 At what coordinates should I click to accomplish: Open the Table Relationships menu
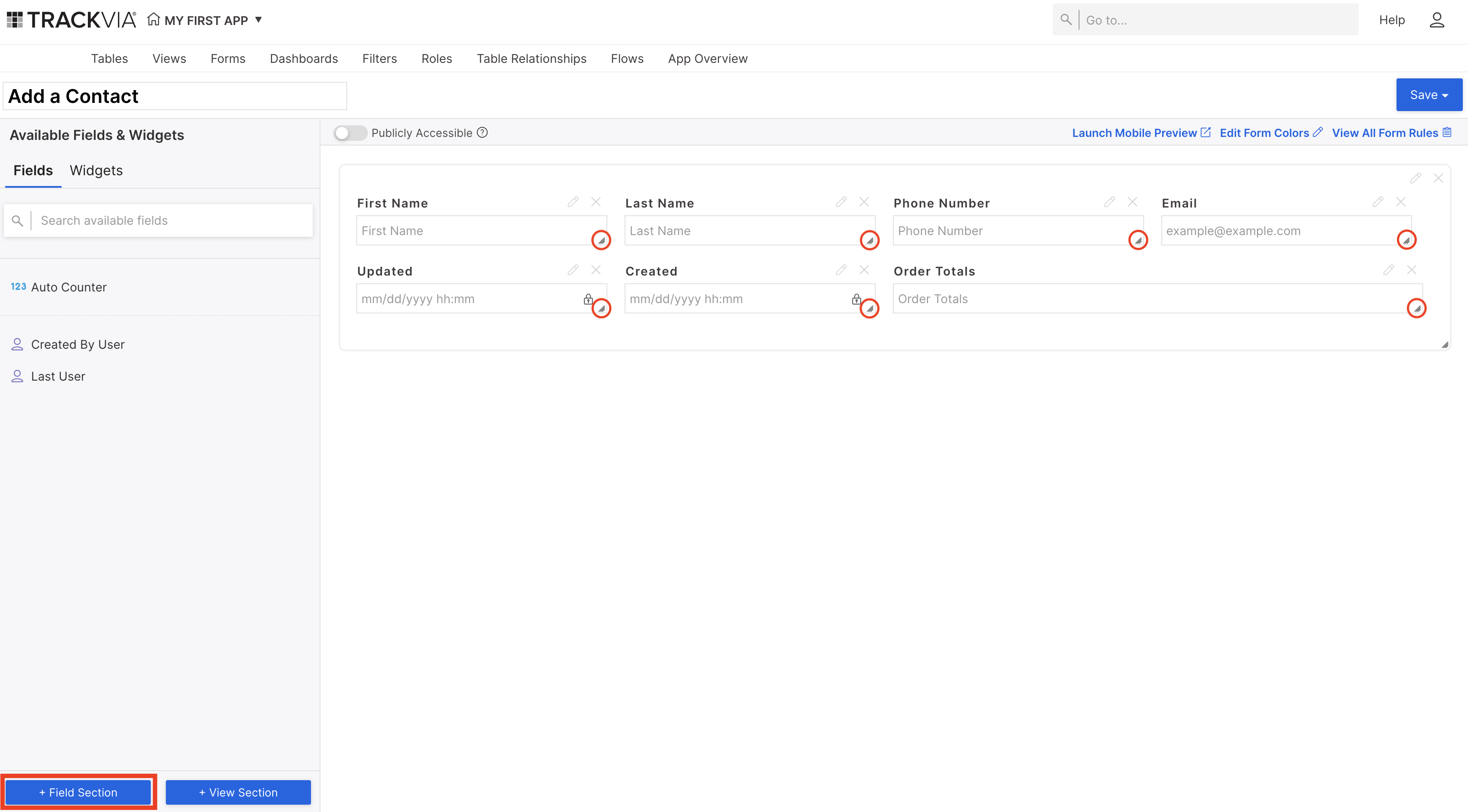tap(531, 59)
